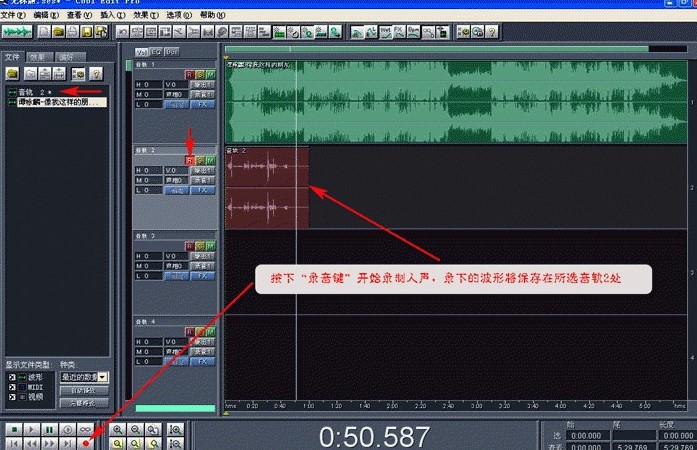Click the close file icon in file panel
The width and height of the screenshot is (697, 450).
pyautogui.click(x=30, y=73)
